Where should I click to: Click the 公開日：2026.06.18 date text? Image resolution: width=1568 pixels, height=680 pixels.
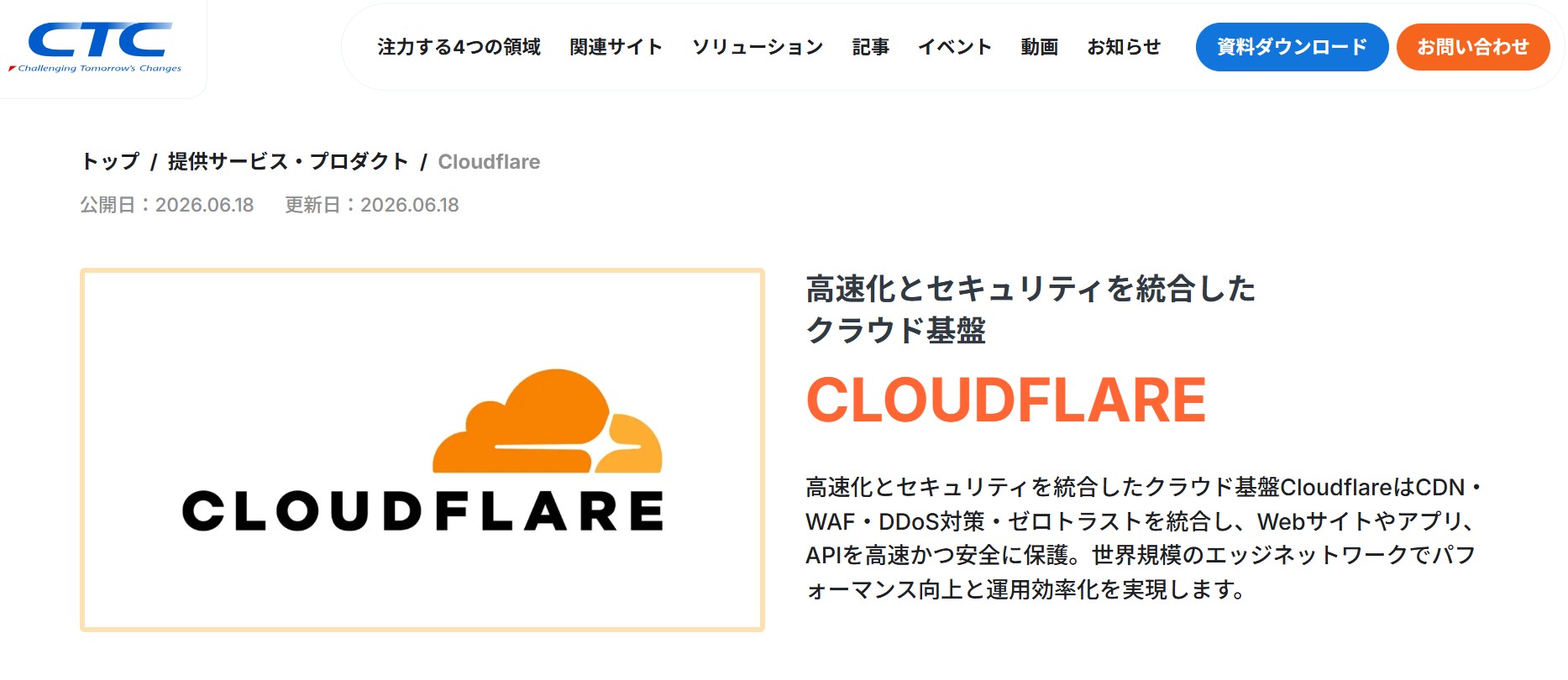pyautogui.click(x=167, y=205)
